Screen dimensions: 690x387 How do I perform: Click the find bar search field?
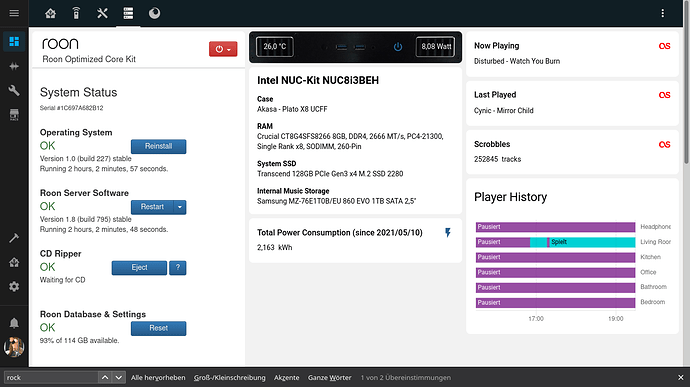tap(51, 377)
